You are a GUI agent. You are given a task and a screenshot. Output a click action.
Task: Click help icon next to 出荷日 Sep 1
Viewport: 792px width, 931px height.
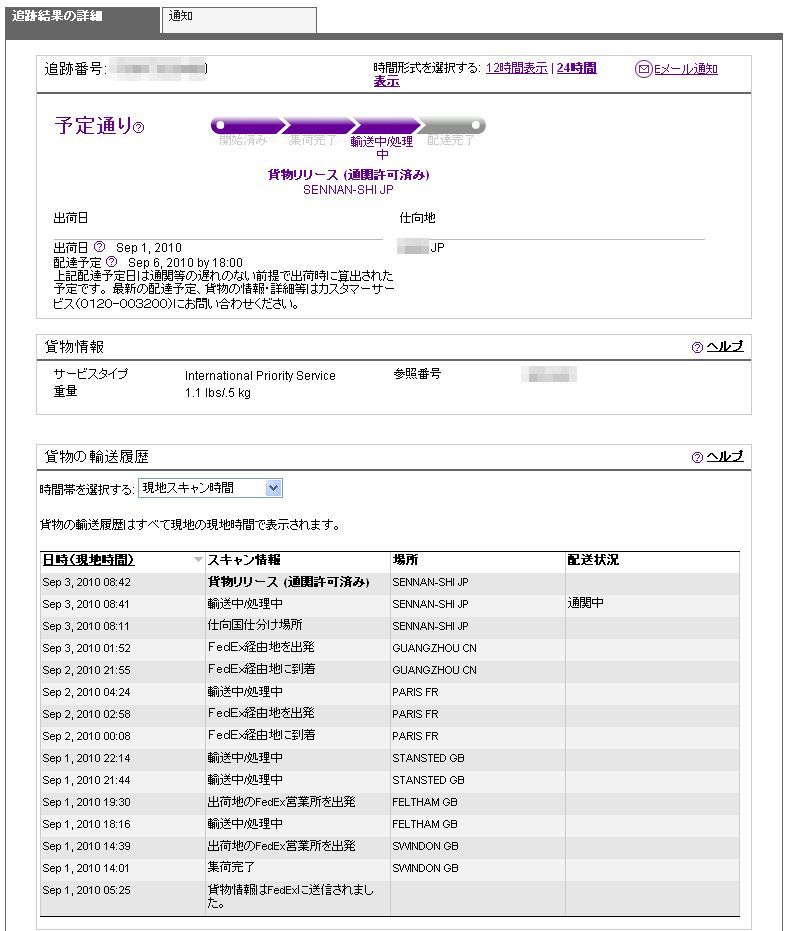[100, 246]
